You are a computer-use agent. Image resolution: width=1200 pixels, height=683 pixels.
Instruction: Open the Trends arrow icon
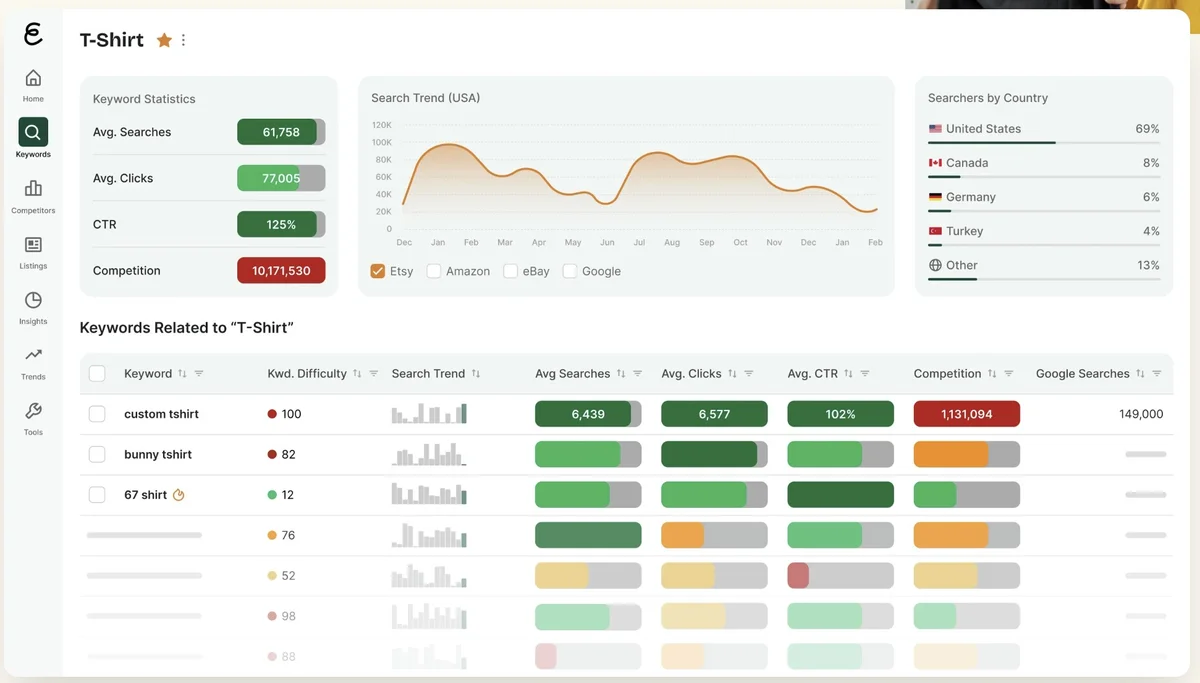coord(33,355)
